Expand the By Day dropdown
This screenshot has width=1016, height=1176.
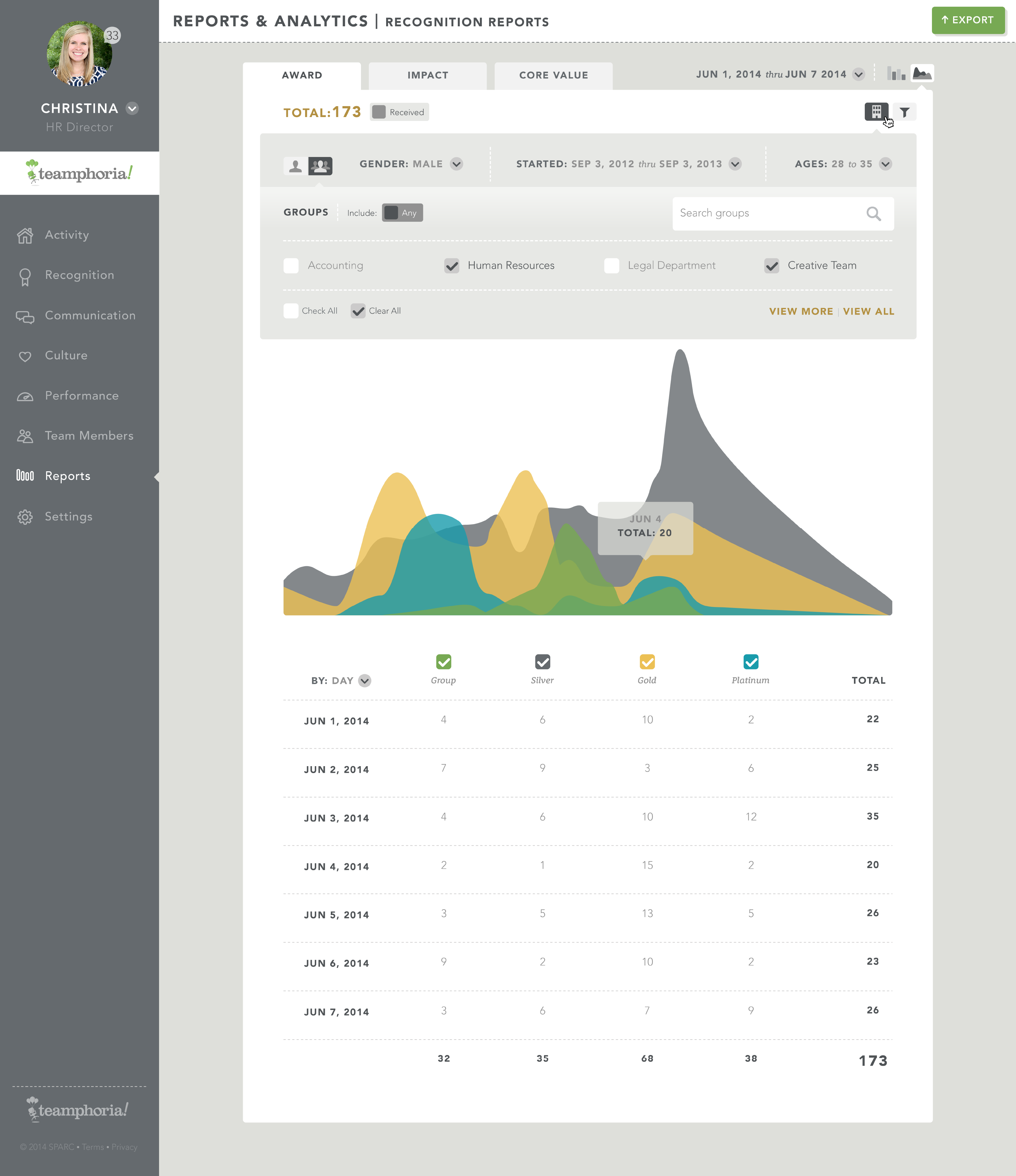coord(365,681)
